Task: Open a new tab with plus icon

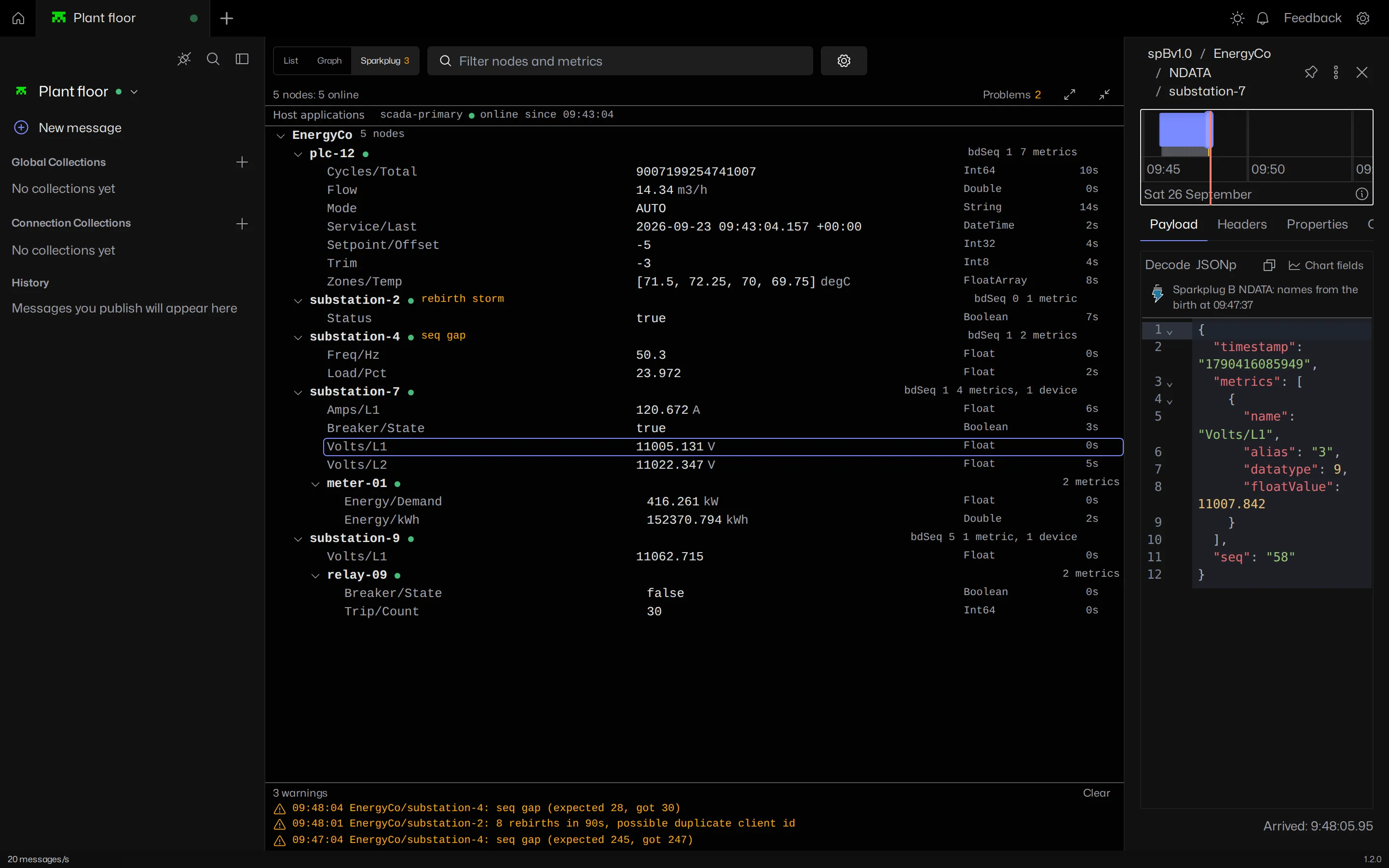Action: click(x=227, y=18)
